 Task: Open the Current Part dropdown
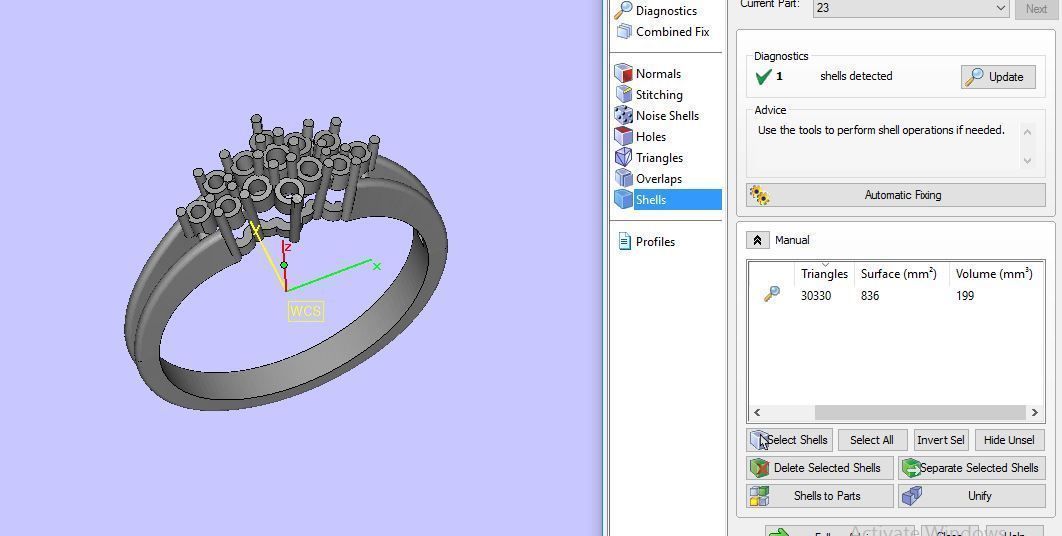(x=911, y=8)
